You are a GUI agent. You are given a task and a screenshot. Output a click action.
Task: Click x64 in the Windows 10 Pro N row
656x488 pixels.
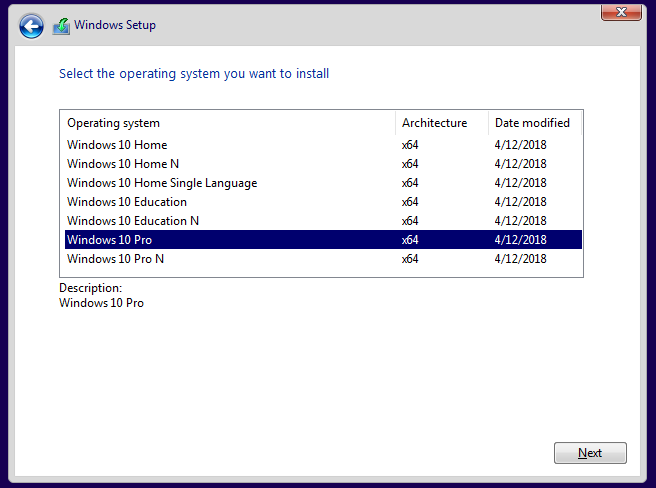point(410,259)
